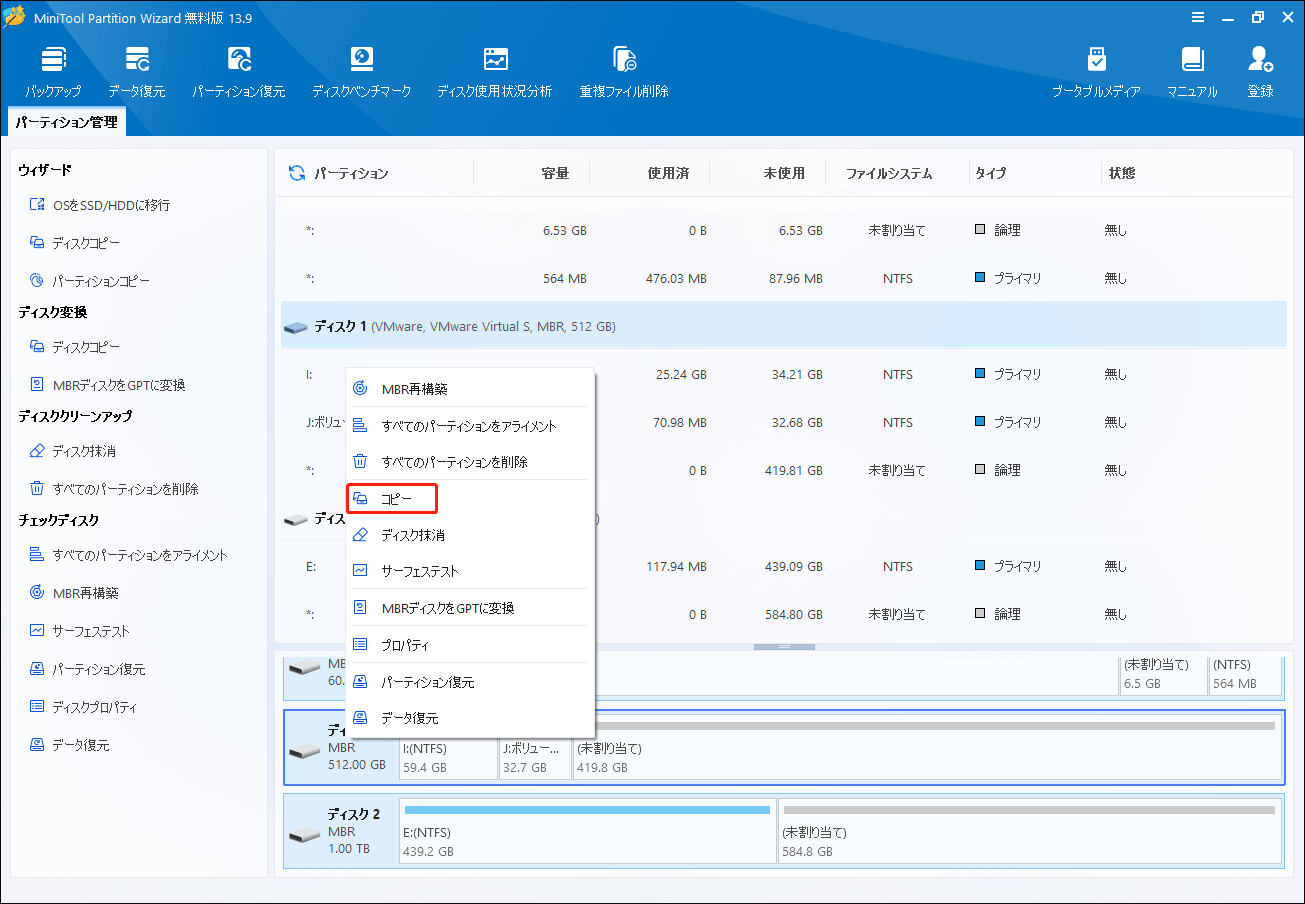1305x904 pixels.
Task: Sort by 容量 column header
Action: (555, 173)
